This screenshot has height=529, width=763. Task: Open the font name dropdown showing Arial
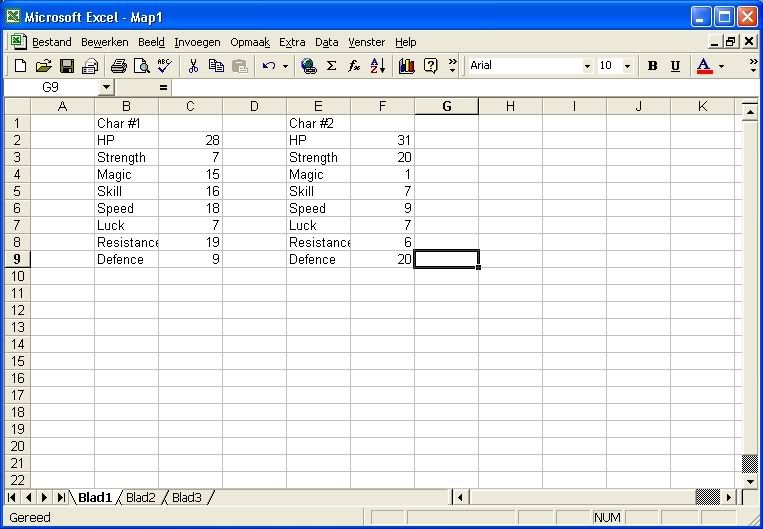point(587,66)
